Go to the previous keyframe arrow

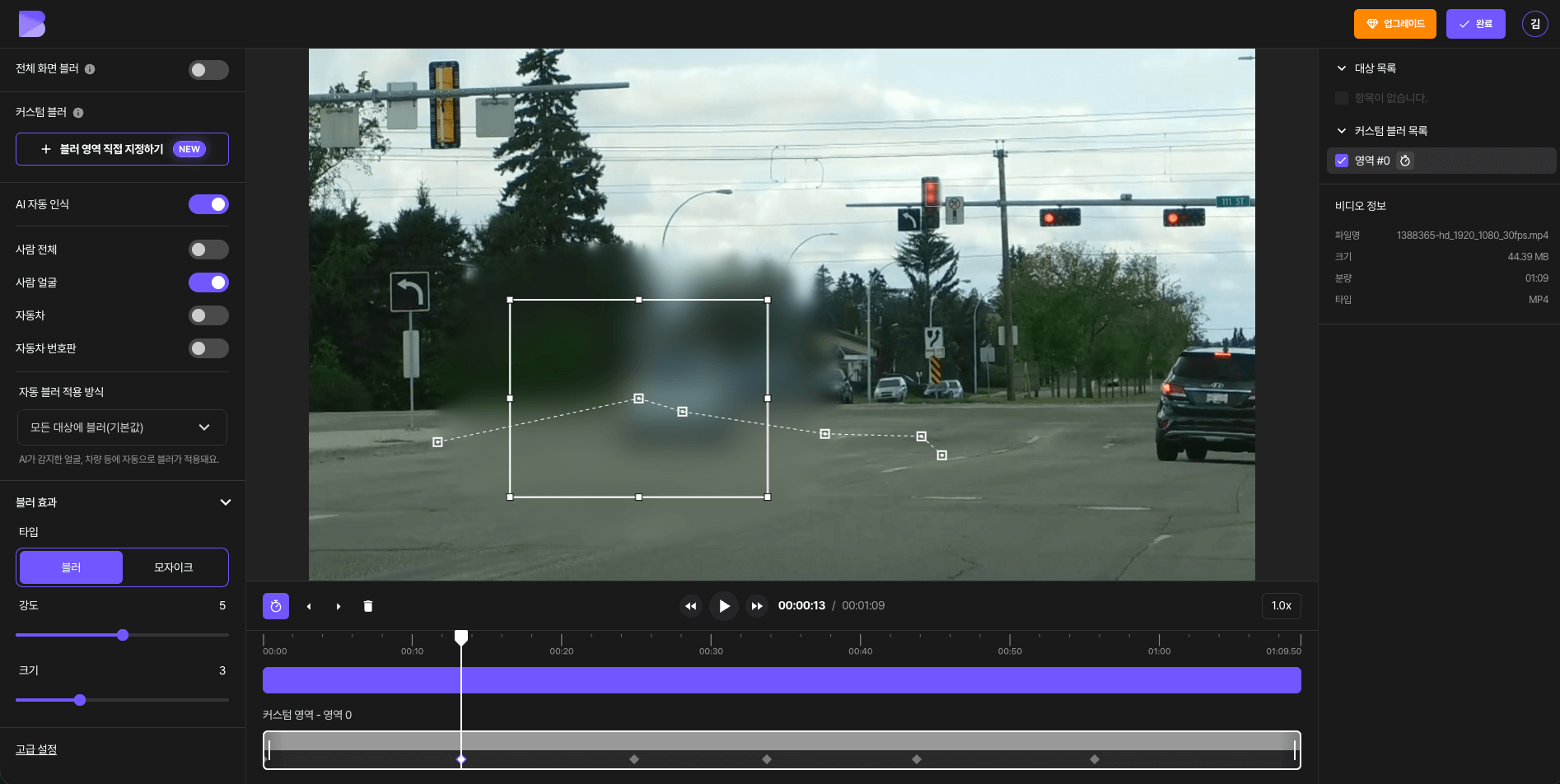click(309, 606)
